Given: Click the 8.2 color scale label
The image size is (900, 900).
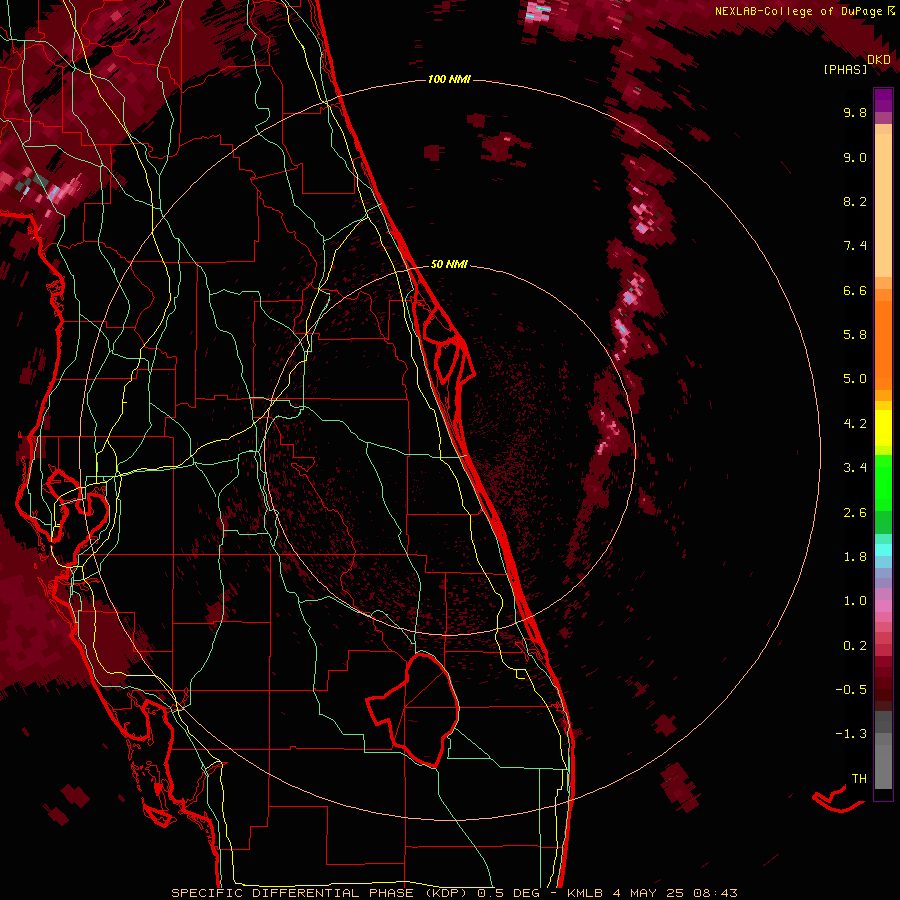Looking at the screenshot, I should click(855, 201).
